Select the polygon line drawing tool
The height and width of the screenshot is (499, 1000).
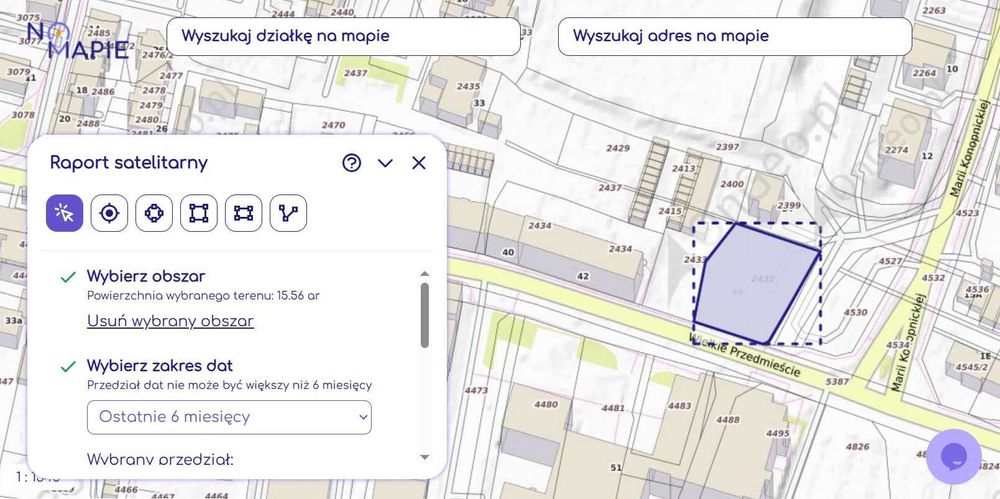(288, 213)
